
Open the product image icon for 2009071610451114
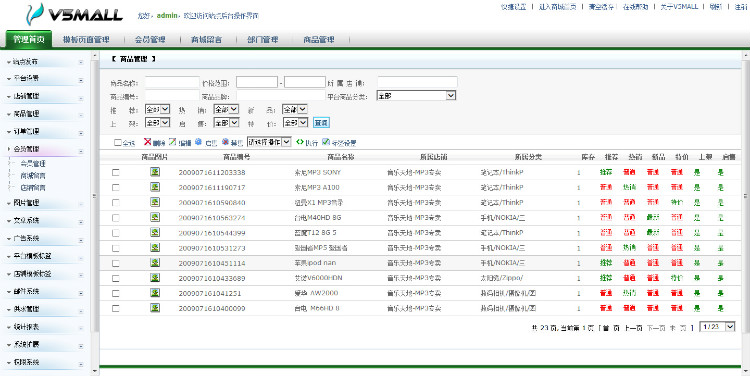click(155, 263)
